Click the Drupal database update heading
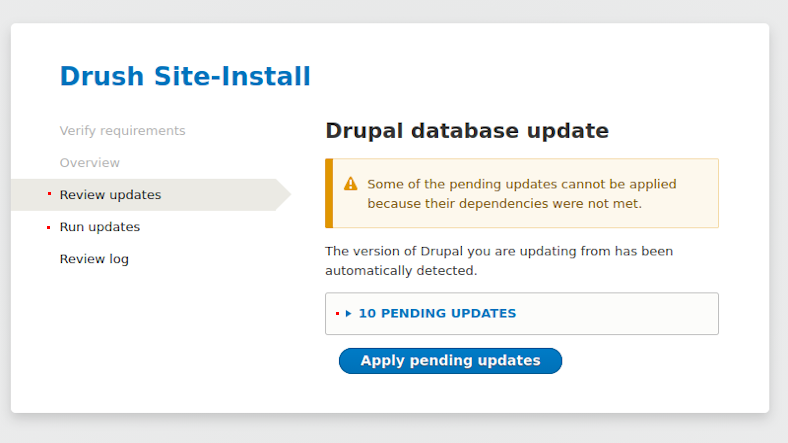This screenshot has width=788, height=443. point(467,131)
